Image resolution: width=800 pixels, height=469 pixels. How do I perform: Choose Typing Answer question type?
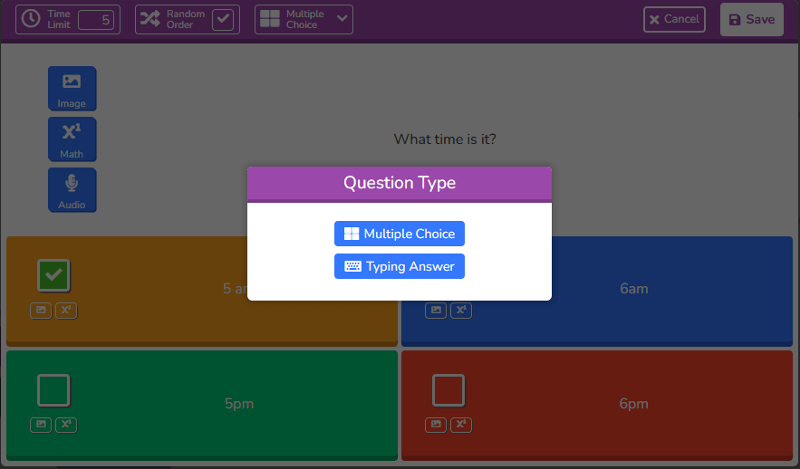pyautogui.click(x=399, y=266)
